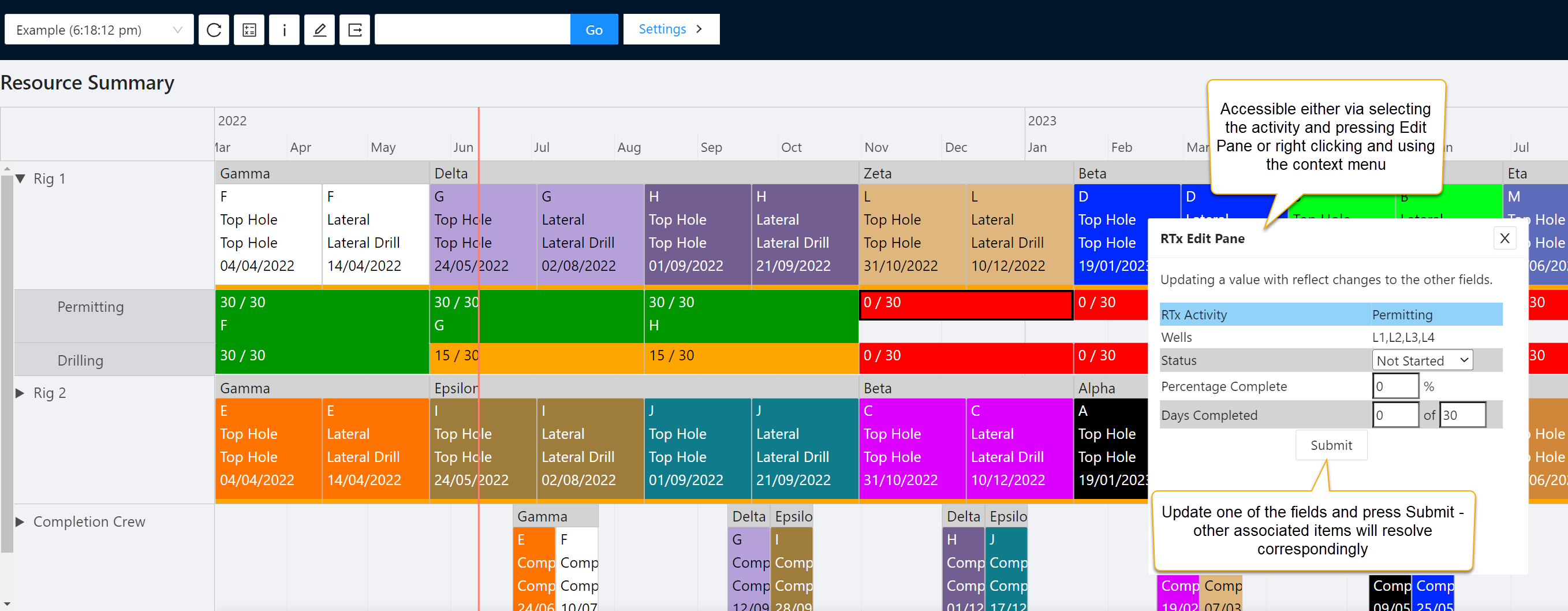Expand the Rig 2 row
This screenshot has height=611, width=1568.
[20, 393]
